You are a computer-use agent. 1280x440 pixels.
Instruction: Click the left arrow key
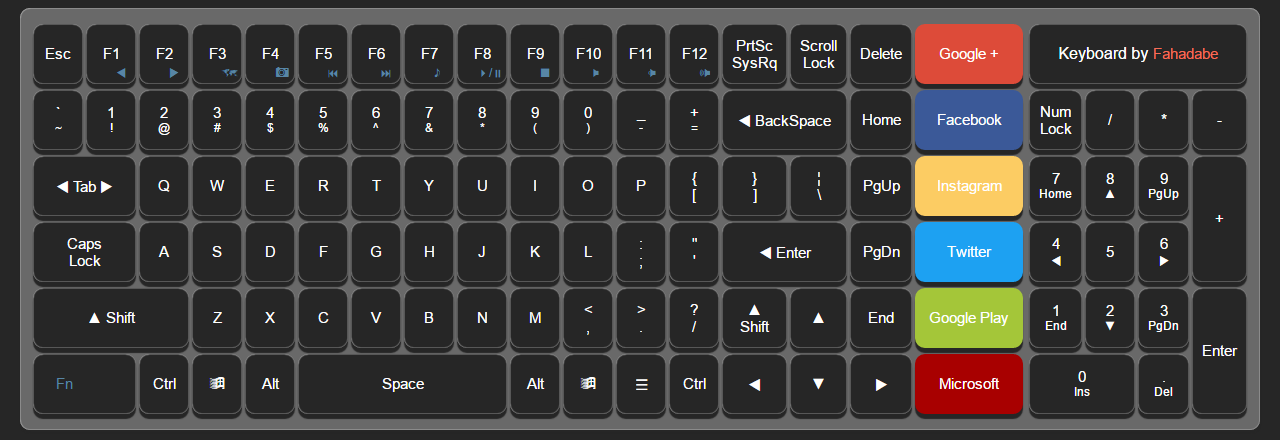[754, 384]
